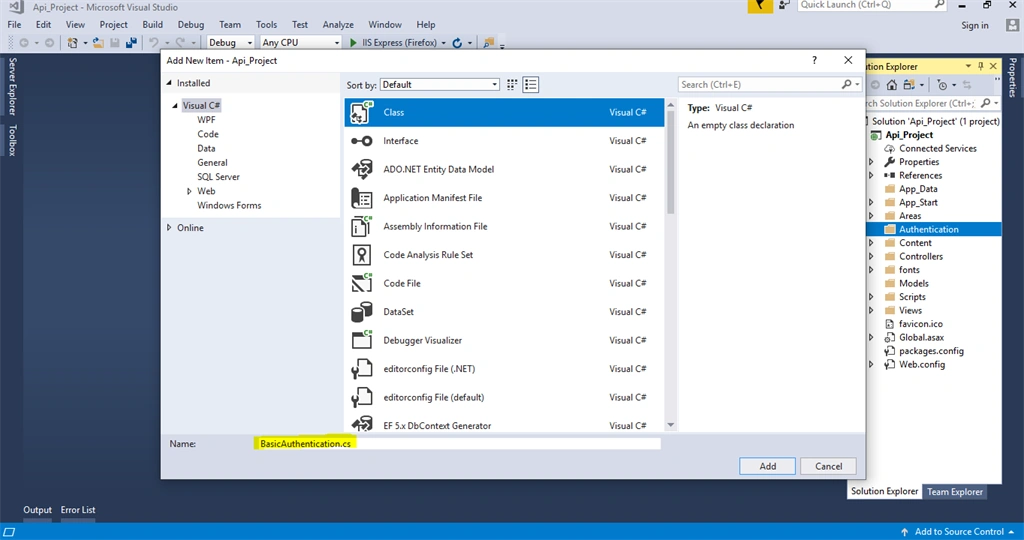Expand the Web category node

pyautogui.click(x=189, y=191)
